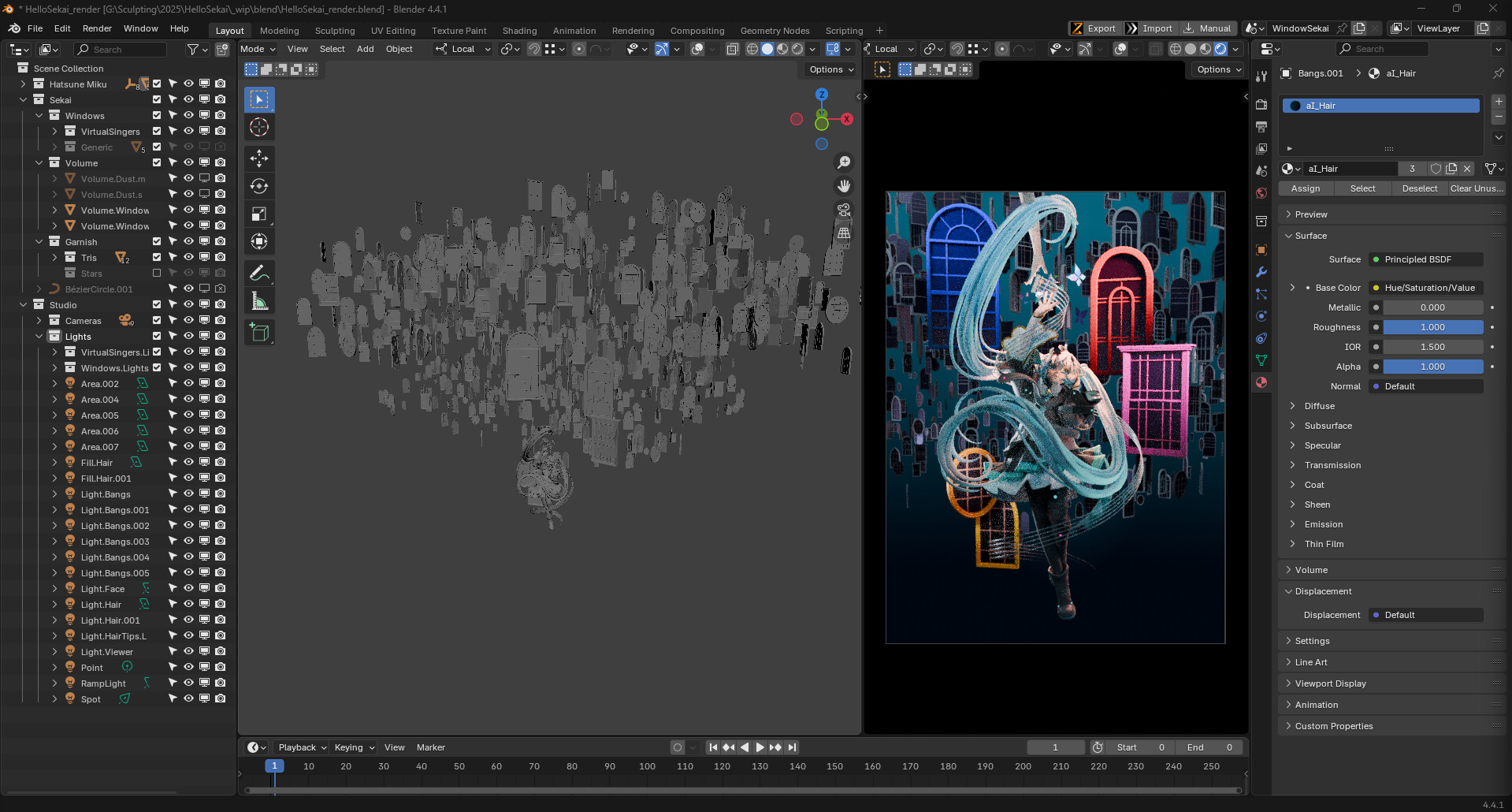Image resolution: width=1512 pixels, height=812 pixels.
Task: Enable the Stars collection checkbox
Action: (x=157, y=273)
